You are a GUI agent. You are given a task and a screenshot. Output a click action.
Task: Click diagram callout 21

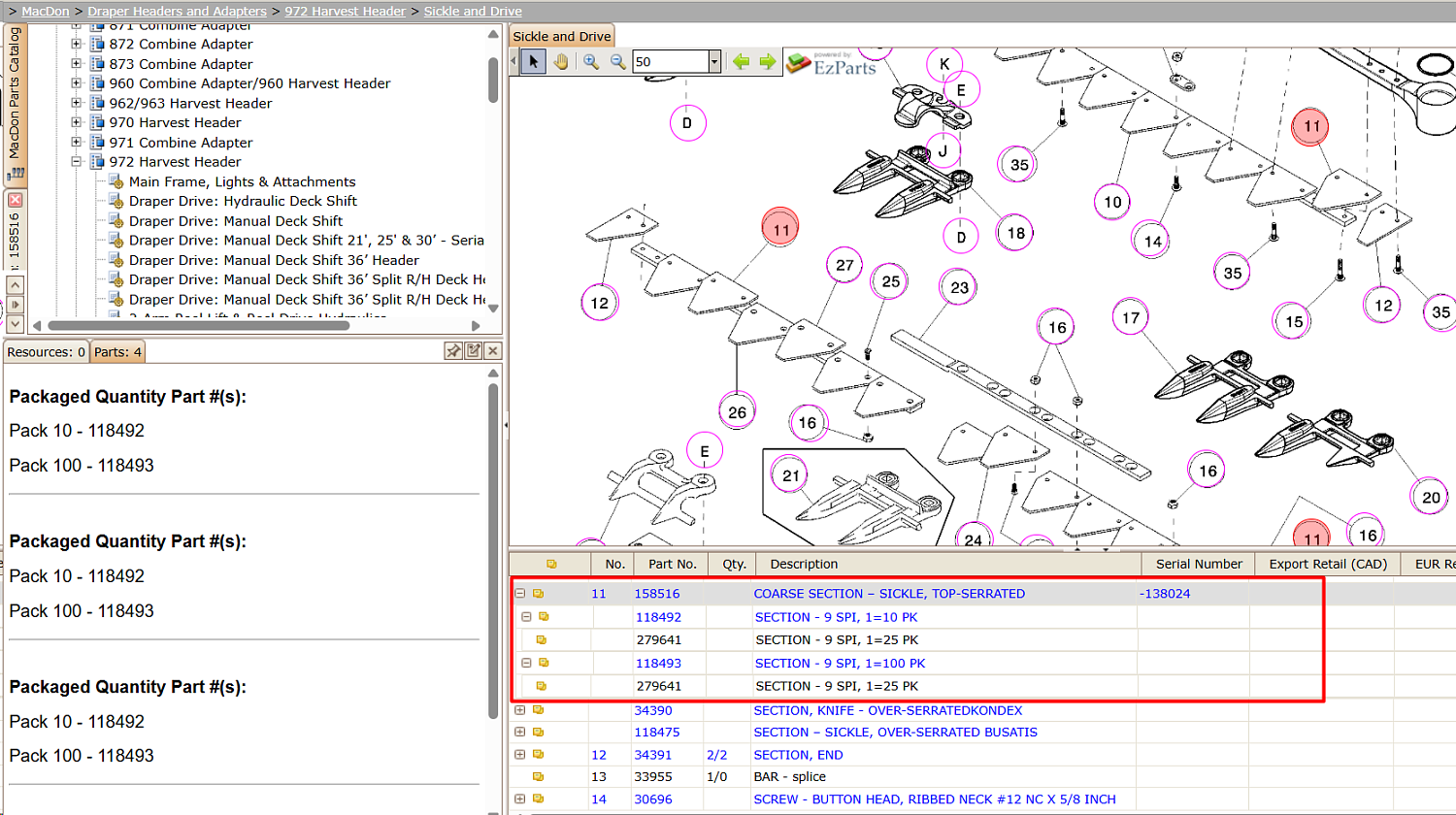coord(791,475)
